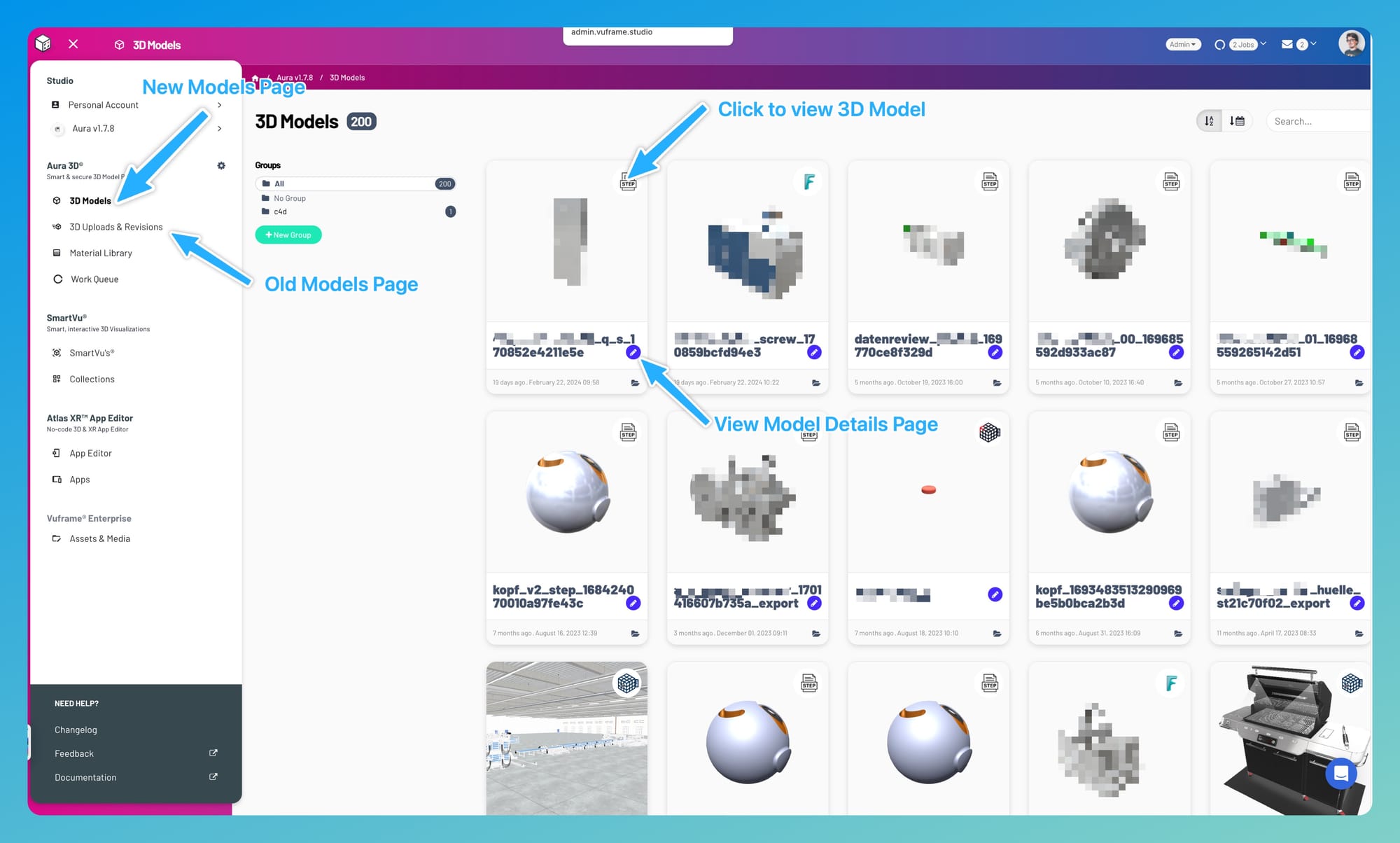Viewport: 1400px width, 843px height.
Task: Edit the datenreview model details
Action: 995,352
